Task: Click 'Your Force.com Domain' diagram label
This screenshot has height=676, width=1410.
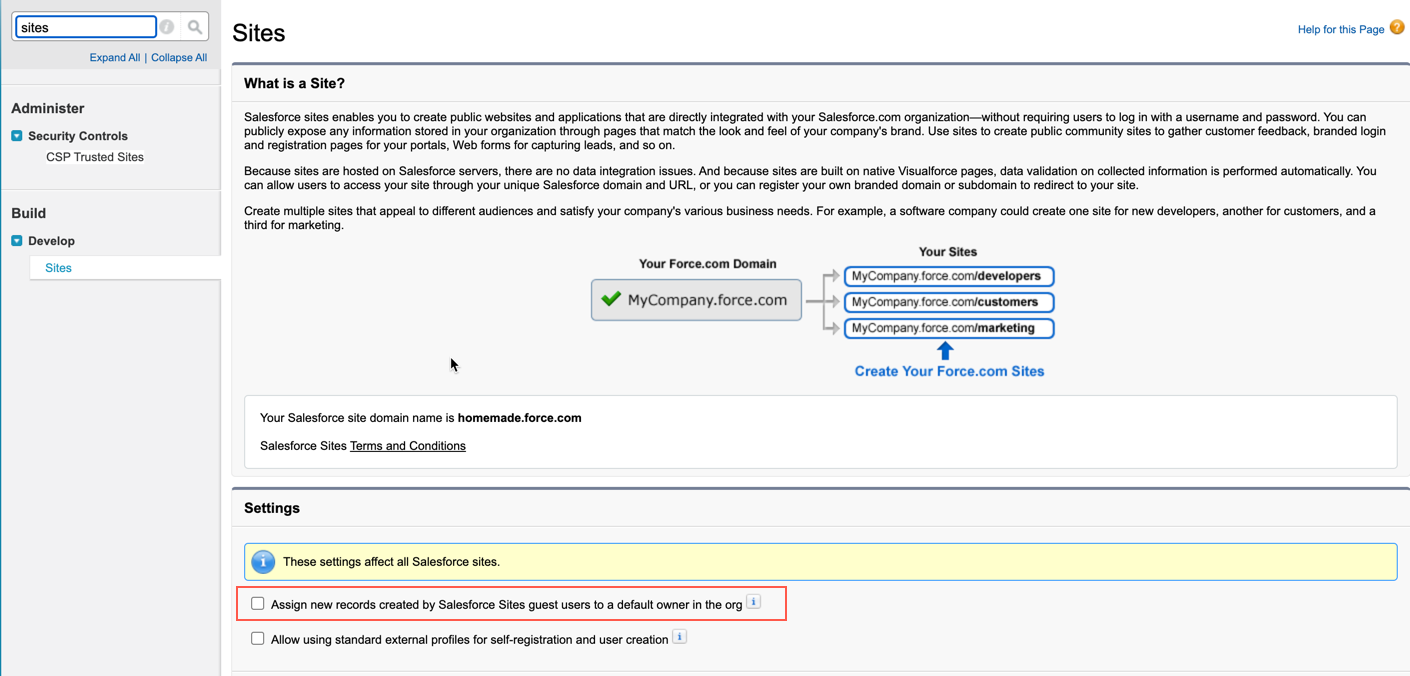Action: tap(708, 264)
